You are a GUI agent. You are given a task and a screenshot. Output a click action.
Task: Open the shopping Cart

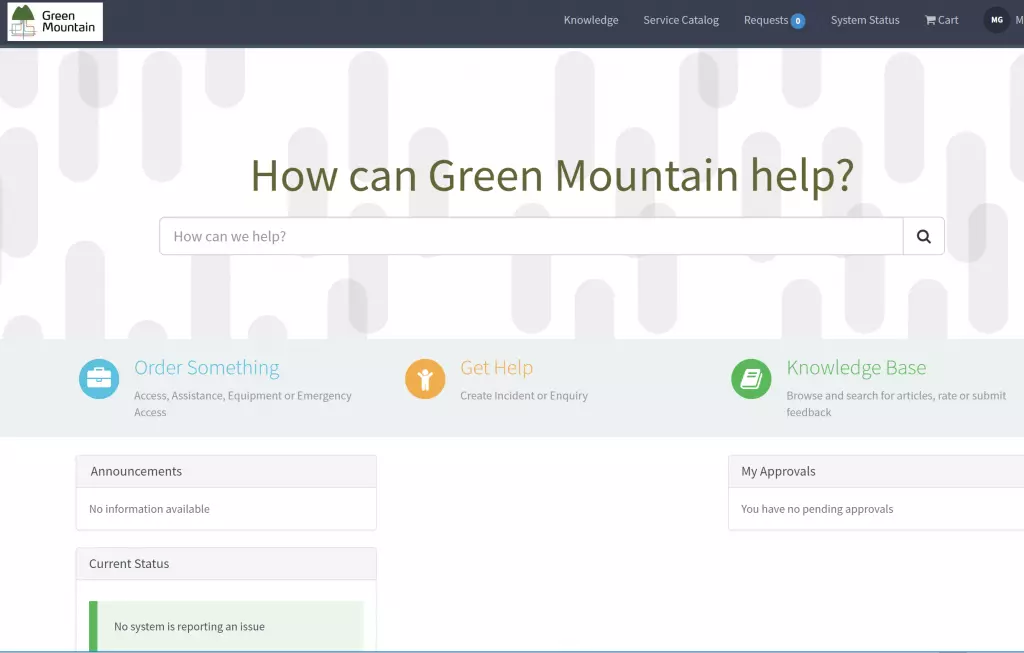[941, 20]
